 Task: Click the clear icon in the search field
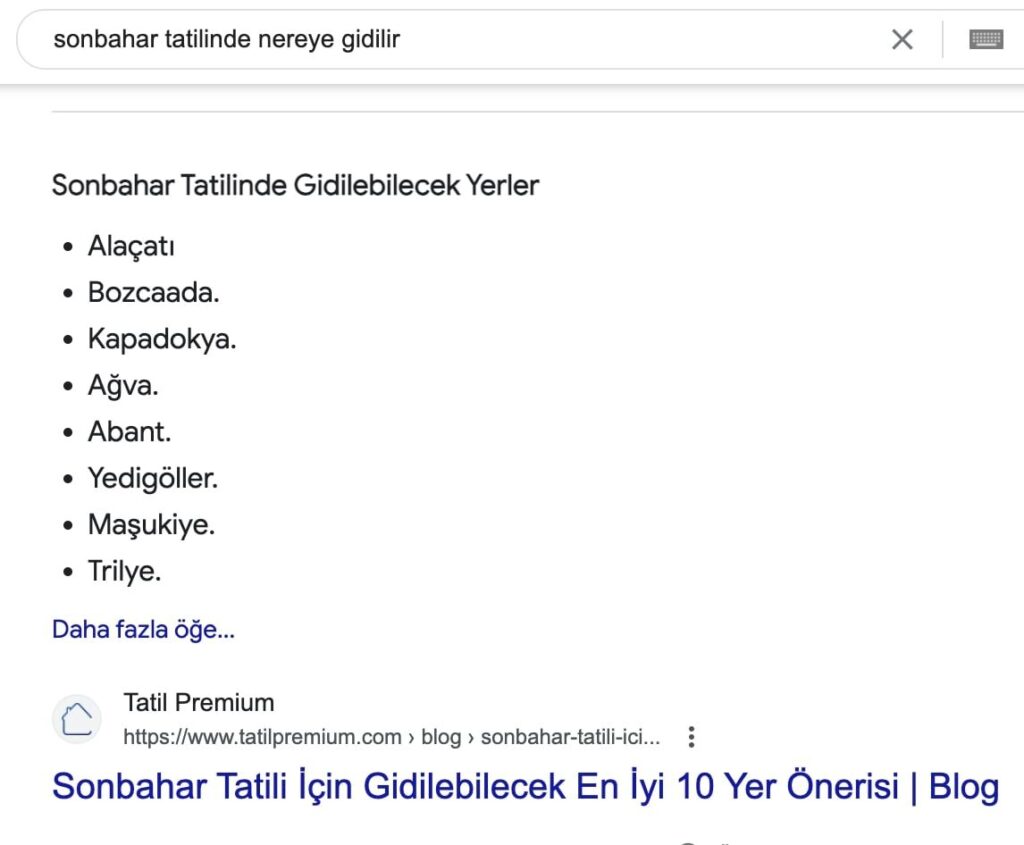pos(902,39)
